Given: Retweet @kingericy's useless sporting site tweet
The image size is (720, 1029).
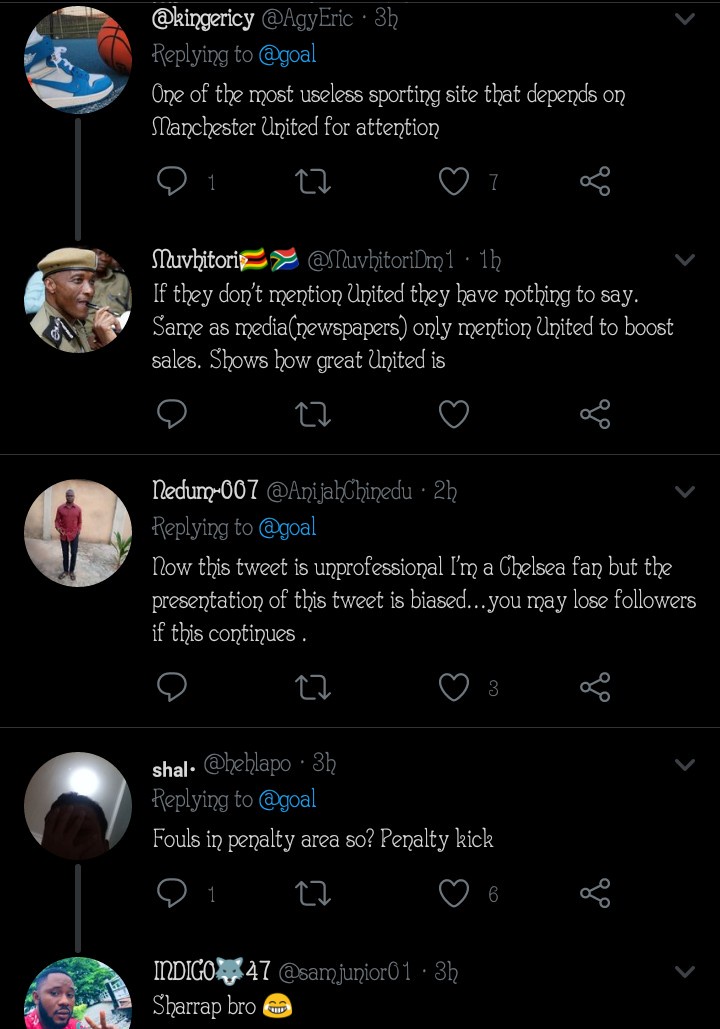Looking at the screenshot, I should (313, 181).
